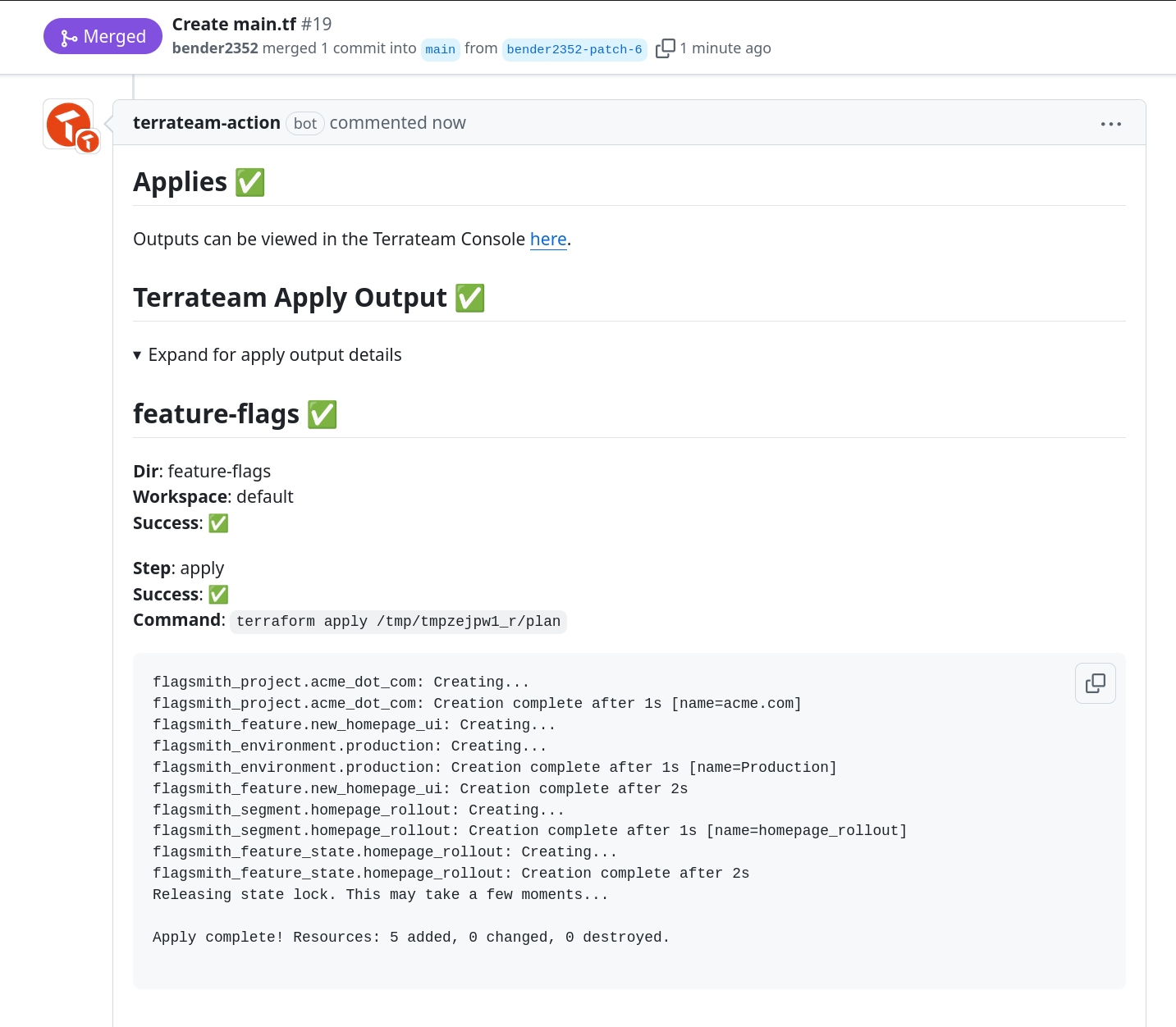Screen dimensions: 1176x1027
Task: Select 'Apply complete! Resources: 5 added' line
Action: coord(411,937)
